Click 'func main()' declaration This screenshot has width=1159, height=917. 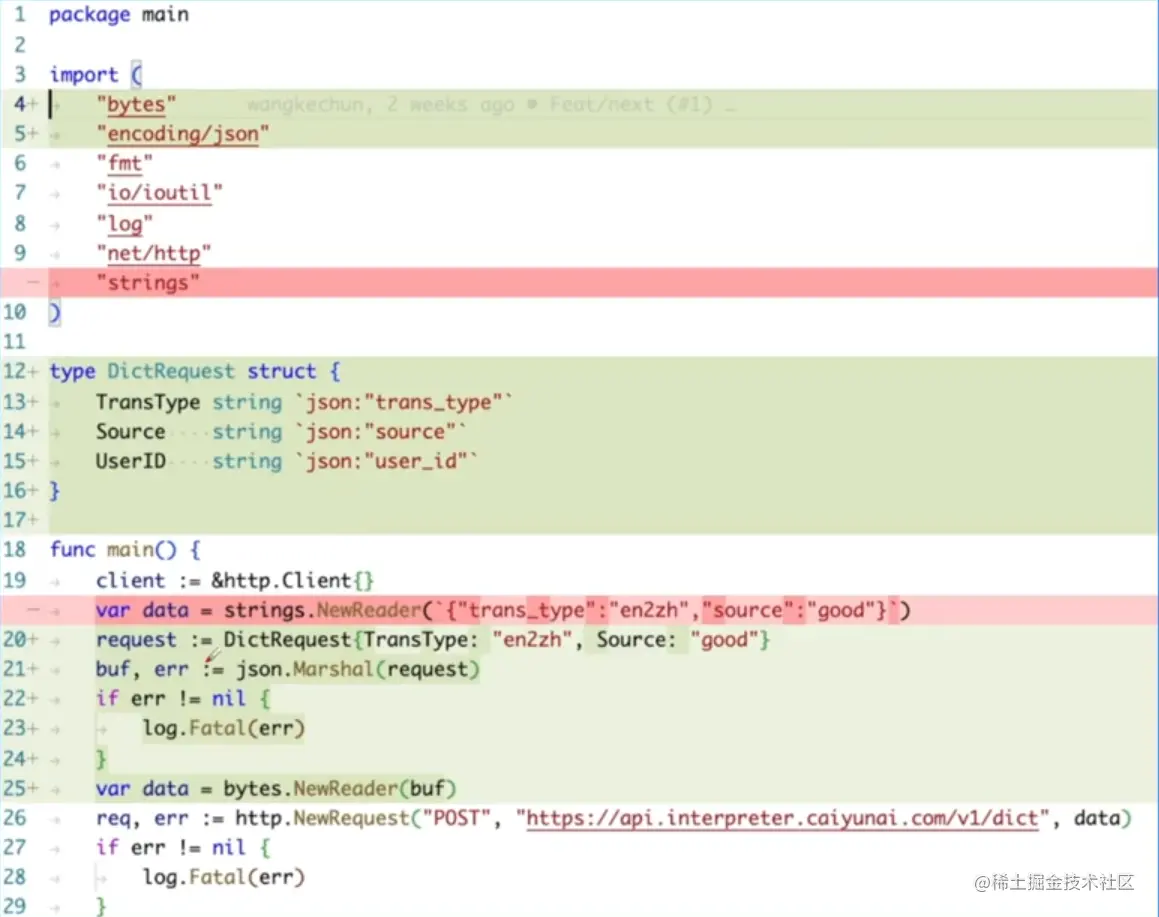coord(113,550)
